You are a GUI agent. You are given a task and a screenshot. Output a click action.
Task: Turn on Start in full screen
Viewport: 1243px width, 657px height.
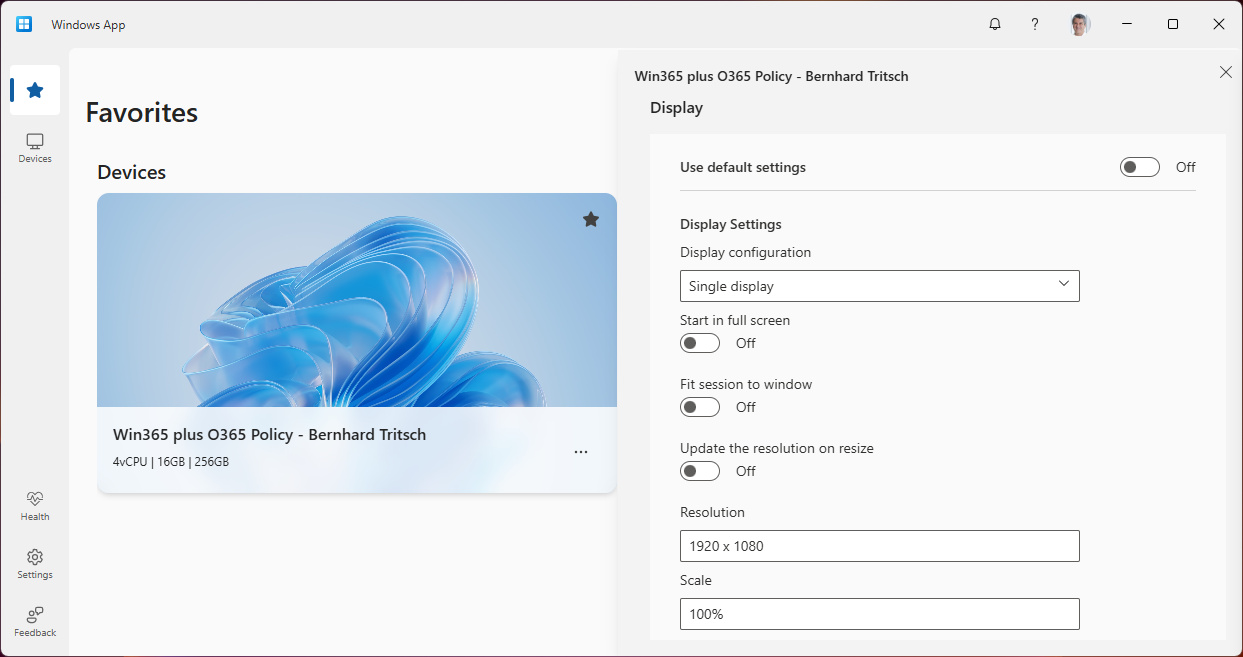(699, 342)
